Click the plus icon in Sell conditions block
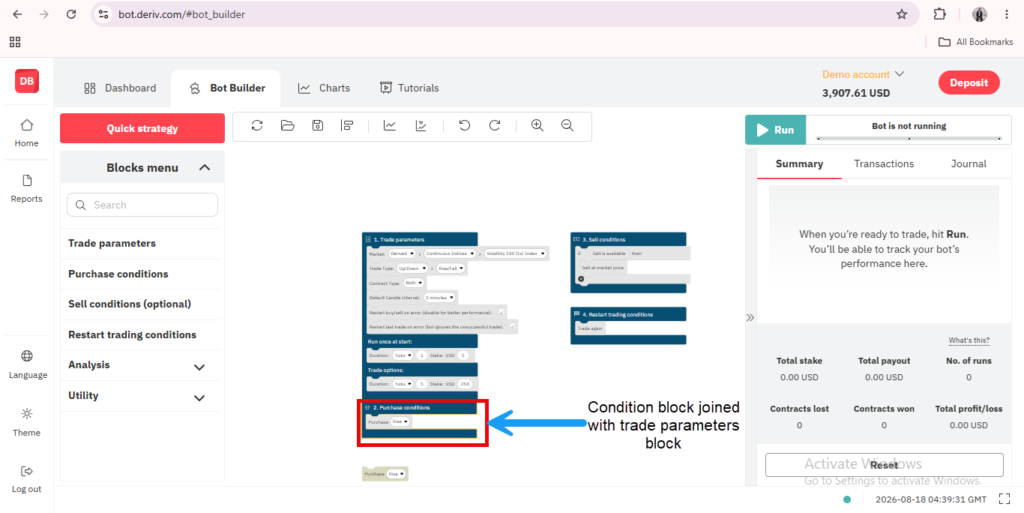Screen dimensions: 1024x513 pos(581,279)
